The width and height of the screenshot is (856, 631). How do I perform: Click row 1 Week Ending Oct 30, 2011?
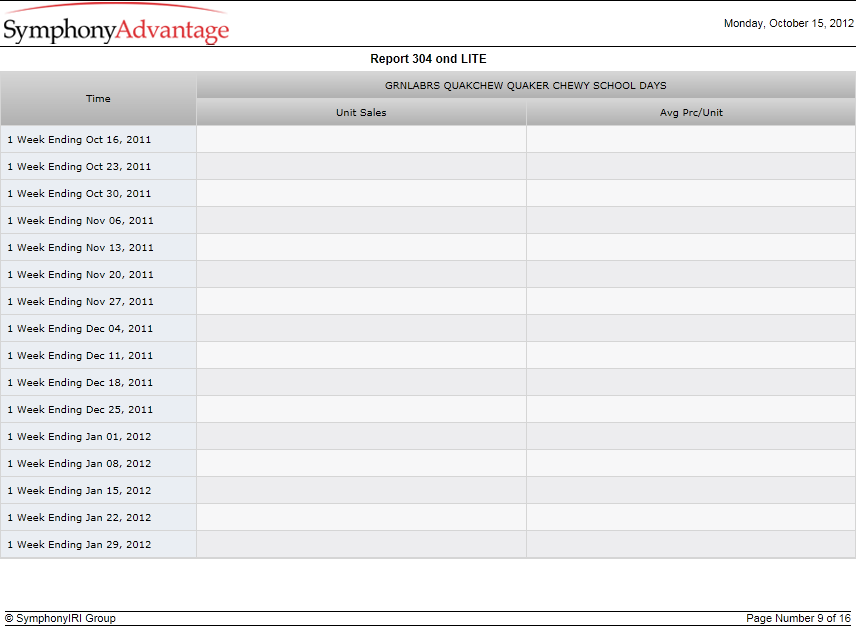coord(427,194)
